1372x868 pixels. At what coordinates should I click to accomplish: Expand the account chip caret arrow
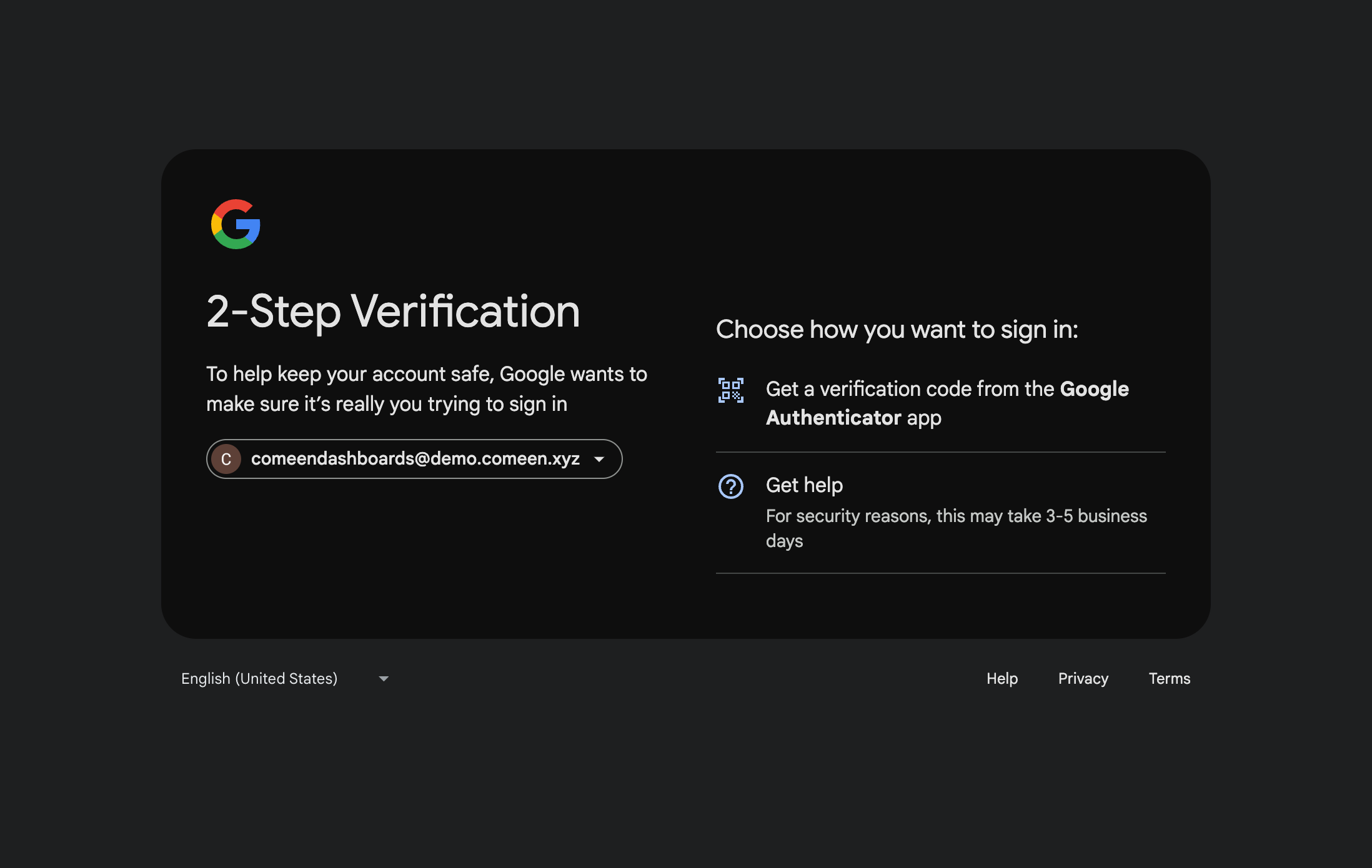(599, 459)
